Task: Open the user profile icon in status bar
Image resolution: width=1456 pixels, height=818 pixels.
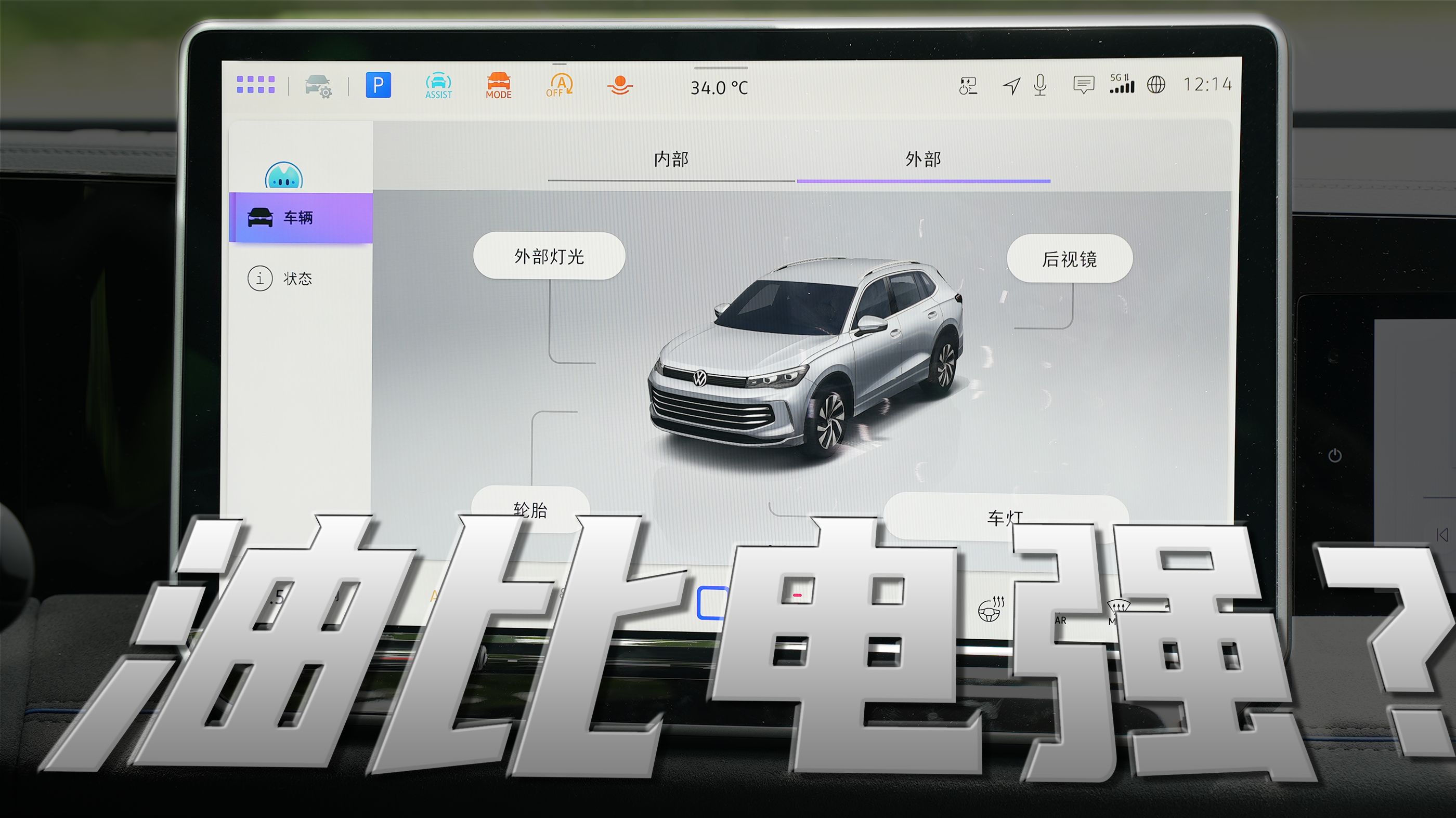Action: pyautogui.click(x=968, y=85)
